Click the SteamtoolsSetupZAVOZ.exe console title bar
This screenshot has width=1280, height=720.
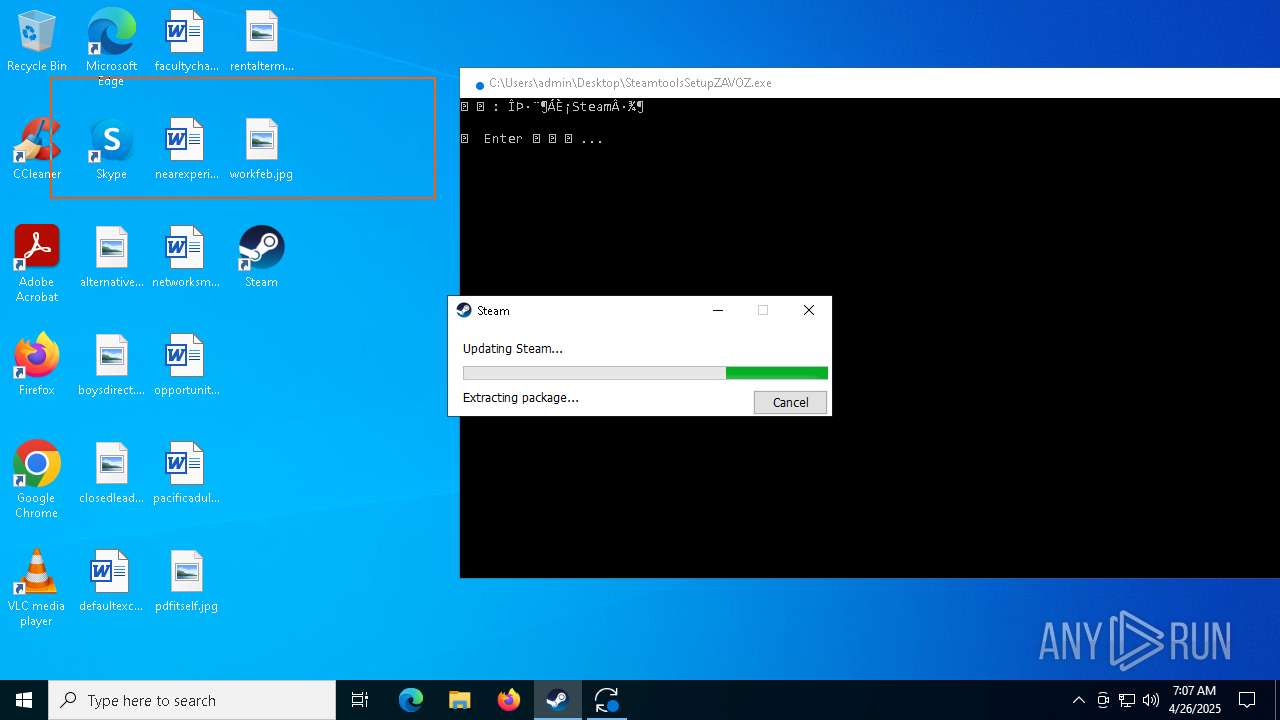870,83
